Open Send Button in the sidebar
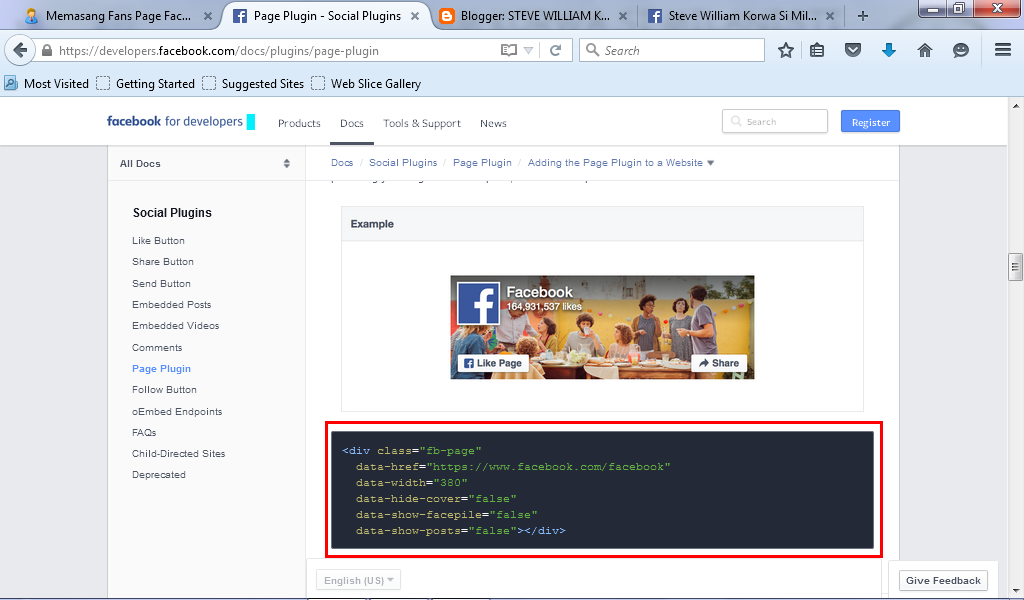 pyautogui.click(x=161, y=283)
